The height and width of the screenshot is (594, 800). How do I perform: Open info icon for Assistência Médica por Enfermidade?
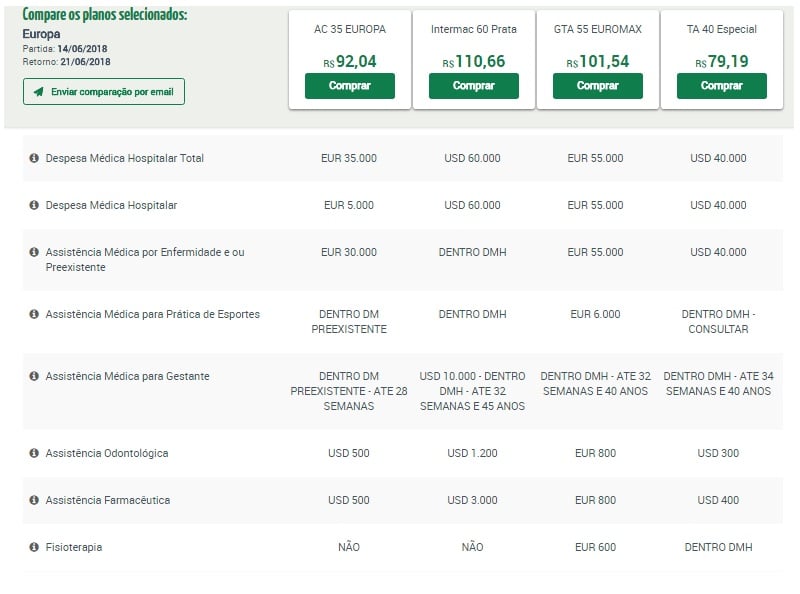(x=34, y=252)
